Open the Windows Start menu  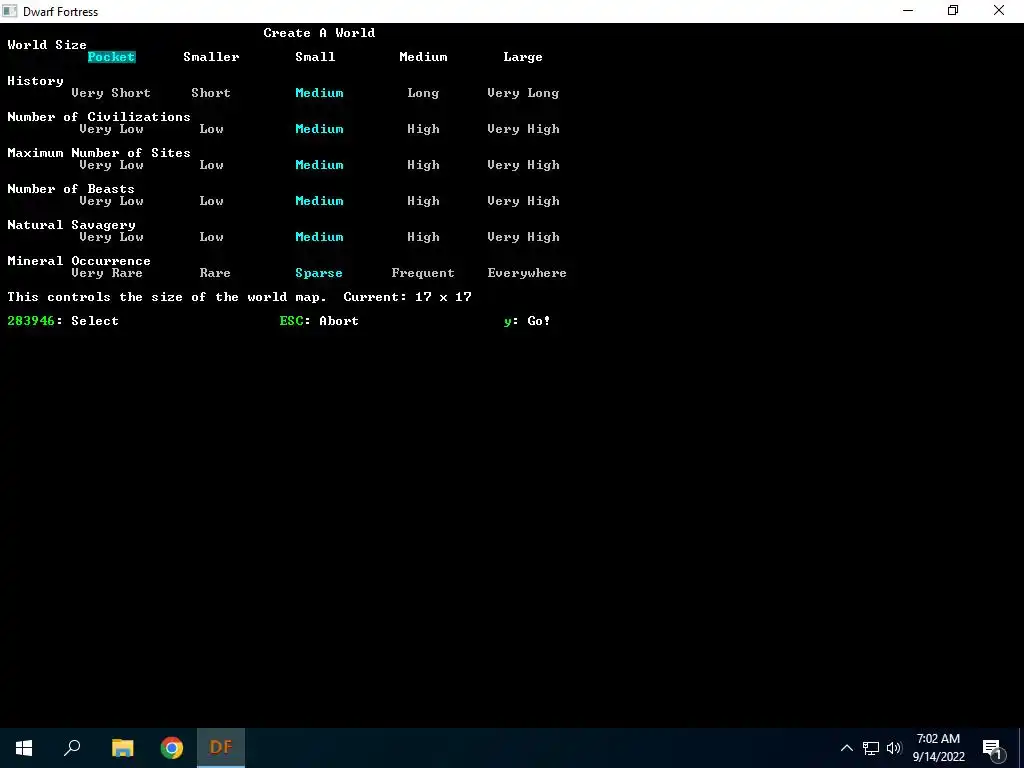pos(24,748)
